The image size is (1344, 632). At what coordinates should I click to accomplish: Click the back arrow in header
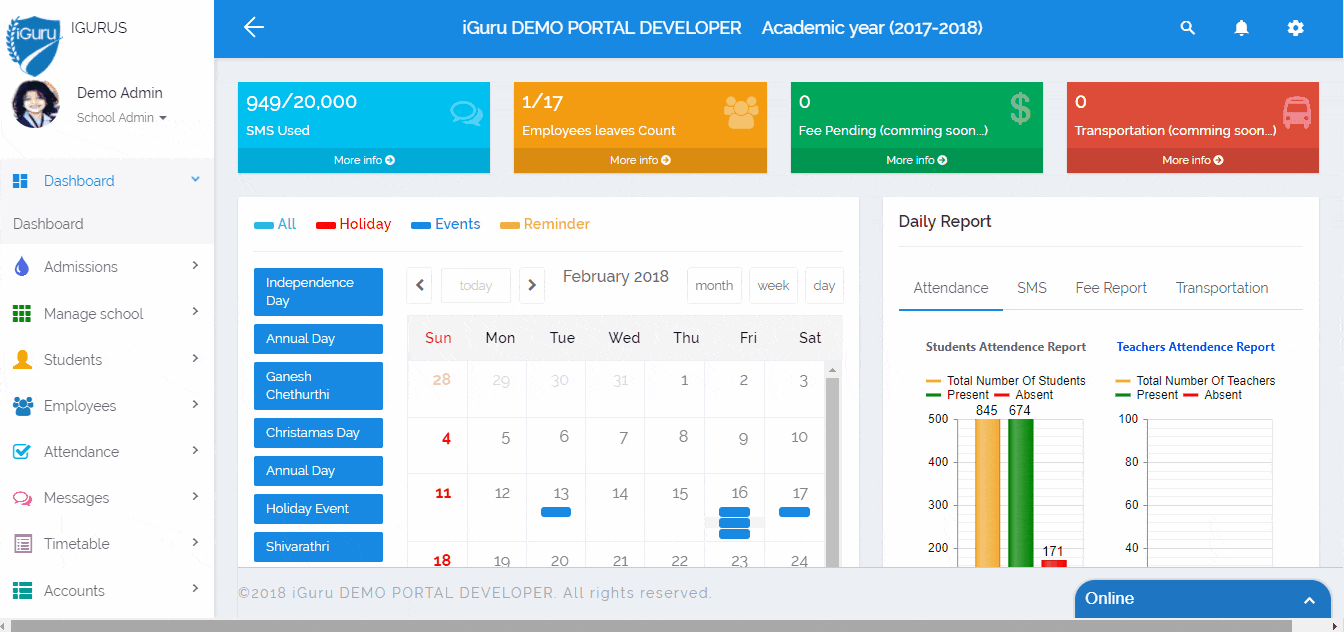[254, 28]
